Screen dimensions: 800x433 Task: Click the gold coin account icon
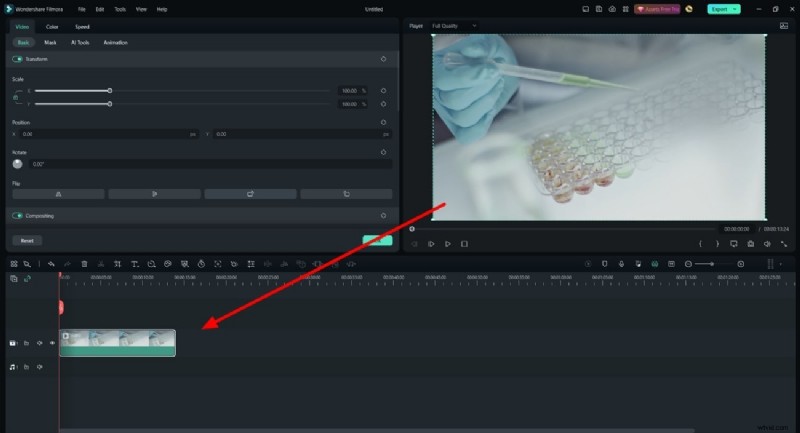[x=689, y=9]
